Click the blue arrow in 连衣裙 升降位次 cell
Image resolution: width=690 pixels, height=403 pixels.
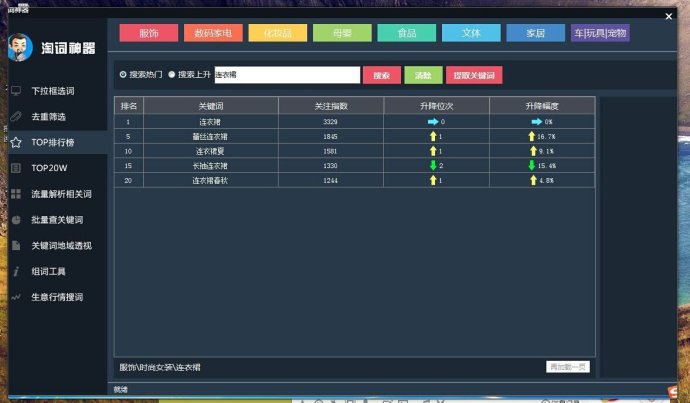click(x=433, y=122)
